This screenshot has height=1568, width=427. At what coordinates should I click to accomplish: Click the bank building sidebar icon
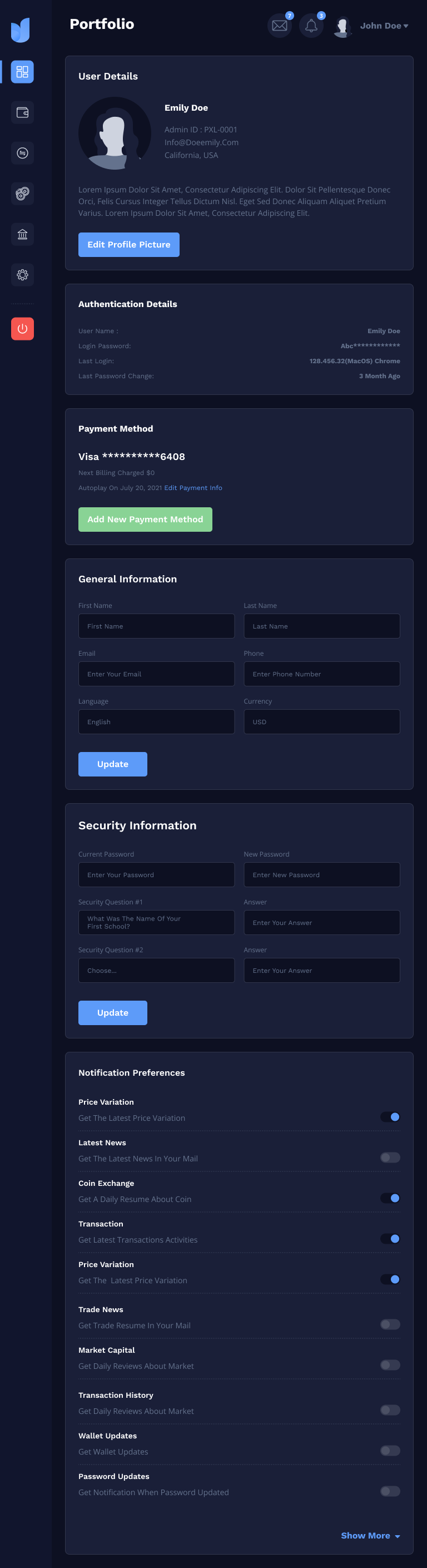(22, 234)
